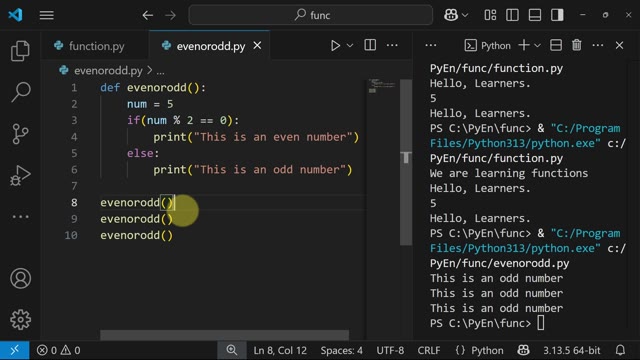Run the Python file with play button
The height and width of the screenshot is (360, 640).
[x=335, y=46]
